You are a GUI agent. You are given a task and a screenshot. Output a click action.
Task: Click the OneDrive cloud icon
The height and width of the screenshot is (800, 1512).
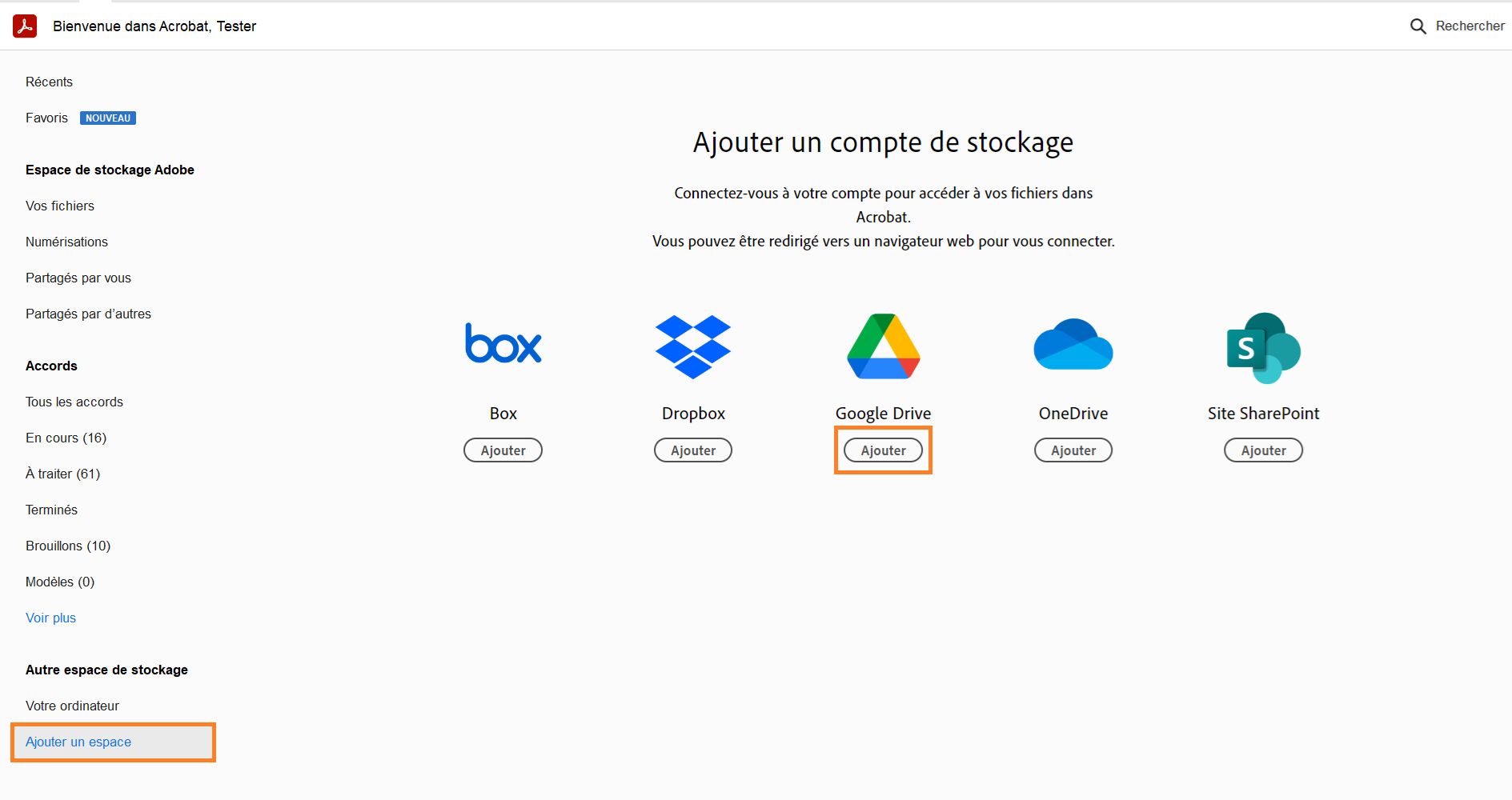click(1073, 344)
